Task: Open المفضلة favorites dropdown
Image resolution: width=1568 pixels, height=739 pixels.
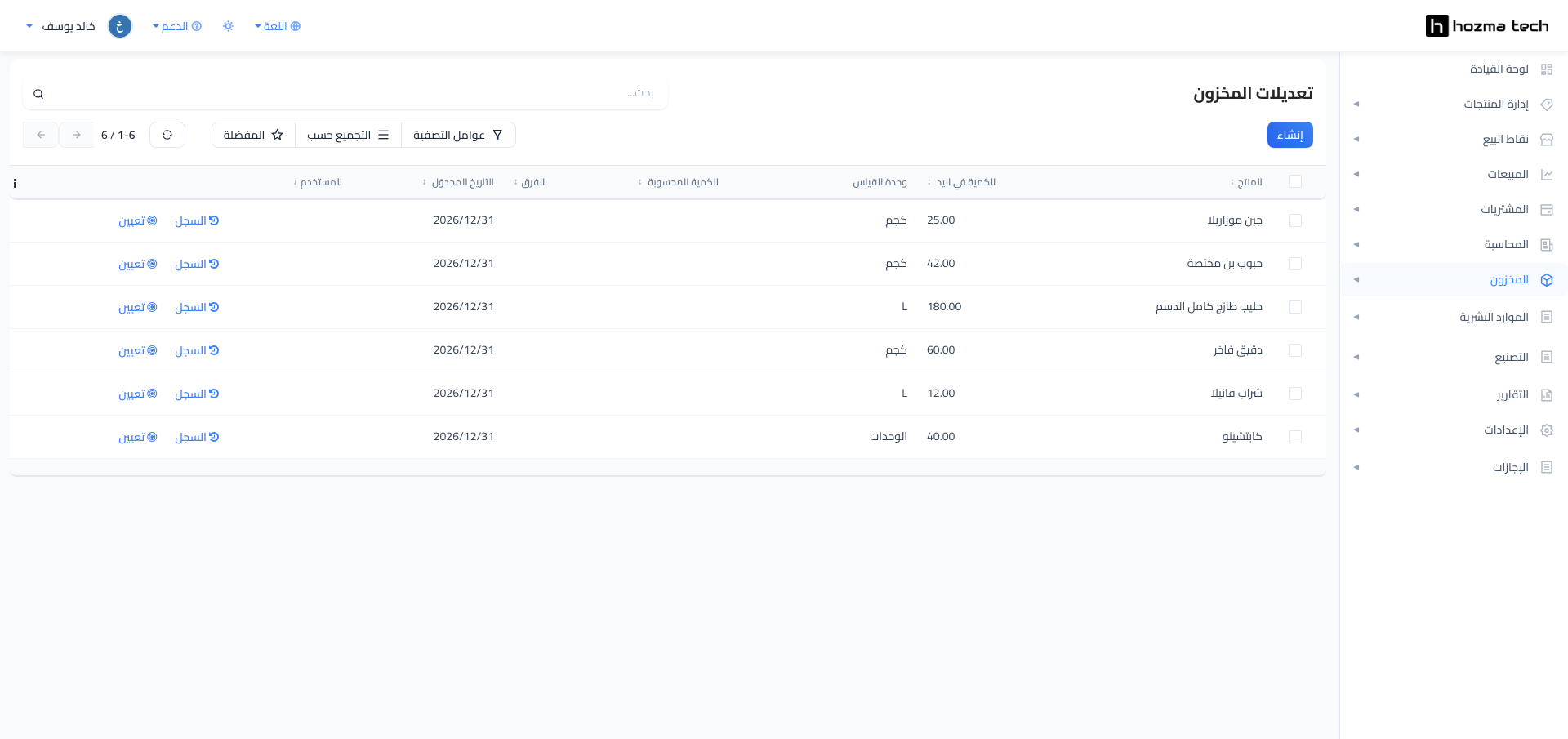Action: (x=253, y=135)
